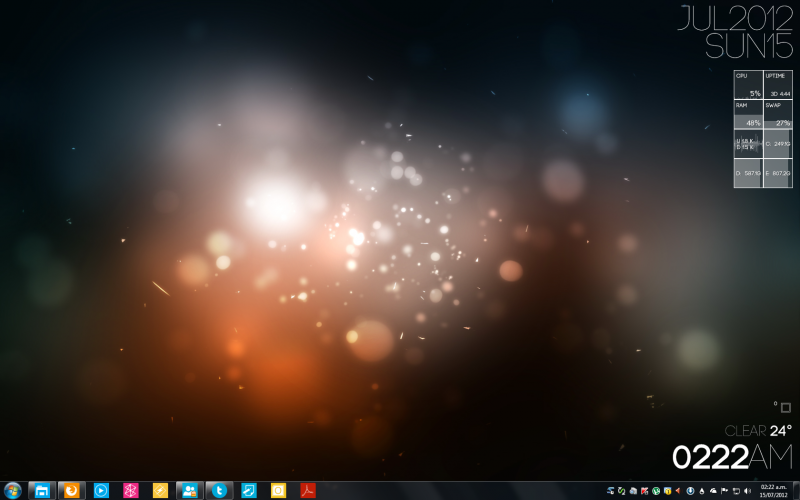Click the network upload/download meter tile
The width and height of the screenshot is (800, 500).
748,144
